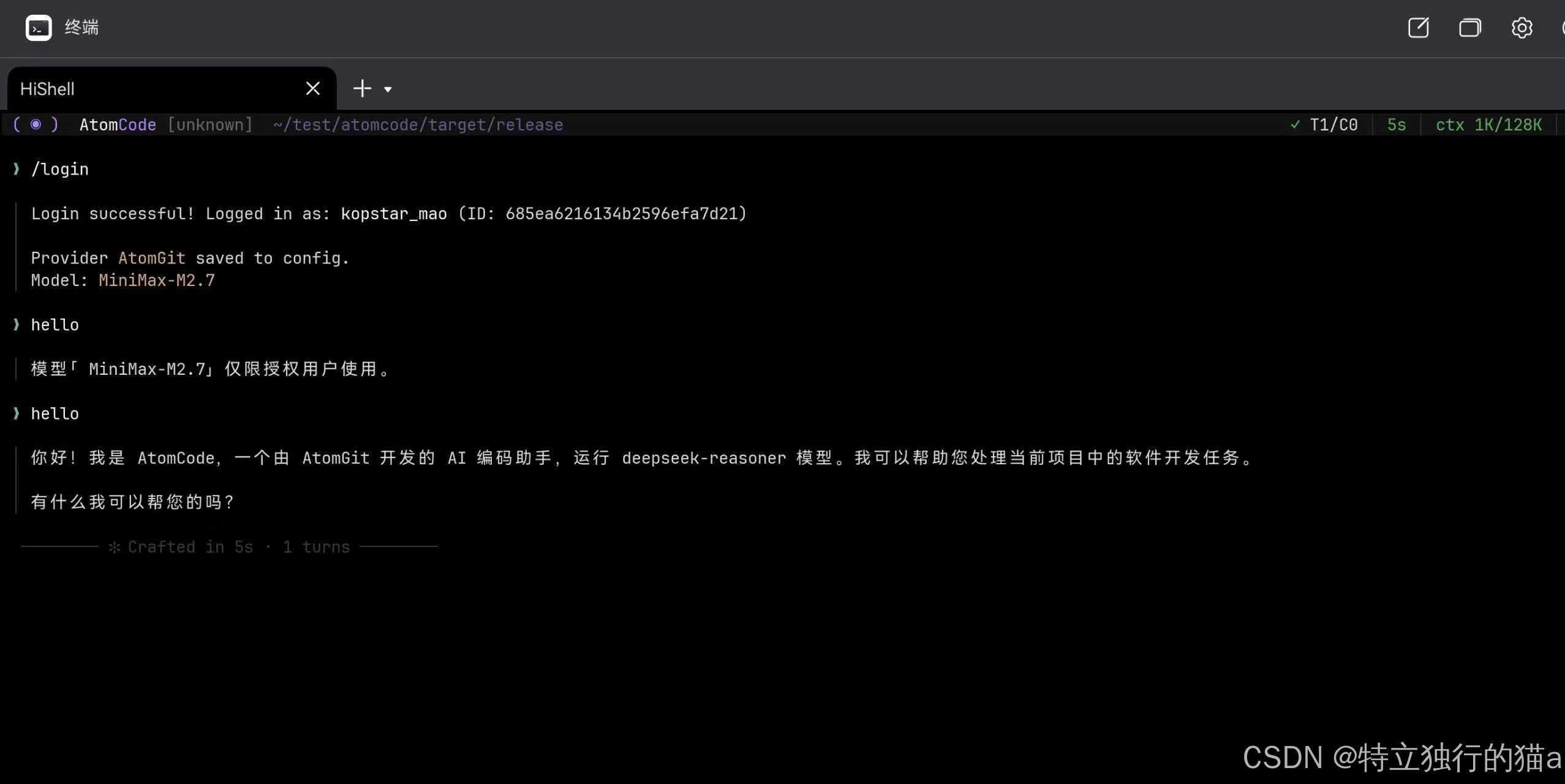Click the 终端 title text

(x=81, y=28)
